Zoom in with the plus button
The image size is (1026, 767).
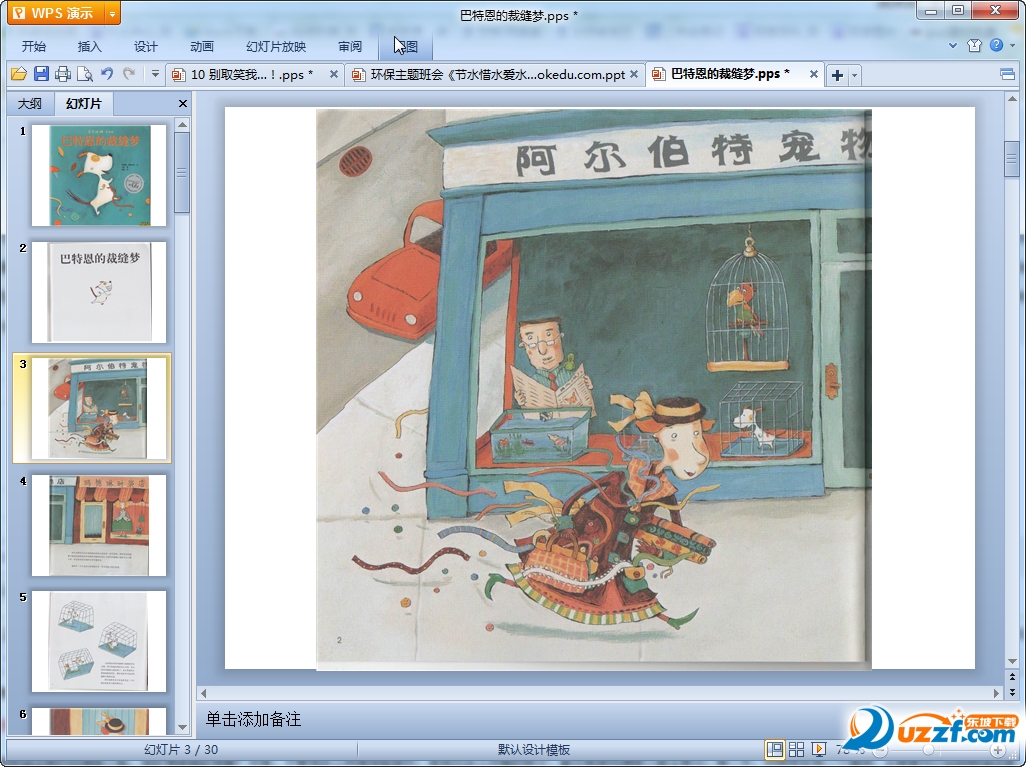[997, 750]
